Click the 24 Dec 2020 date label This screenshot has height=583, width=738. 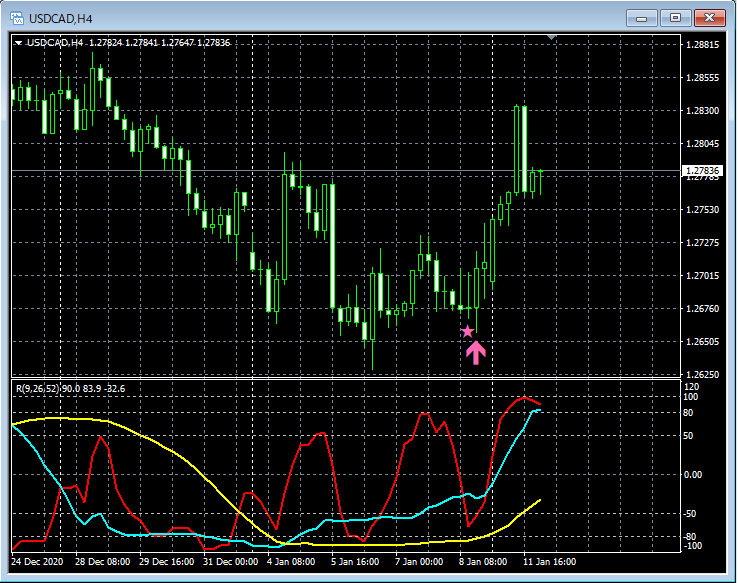tap(38, 562)
